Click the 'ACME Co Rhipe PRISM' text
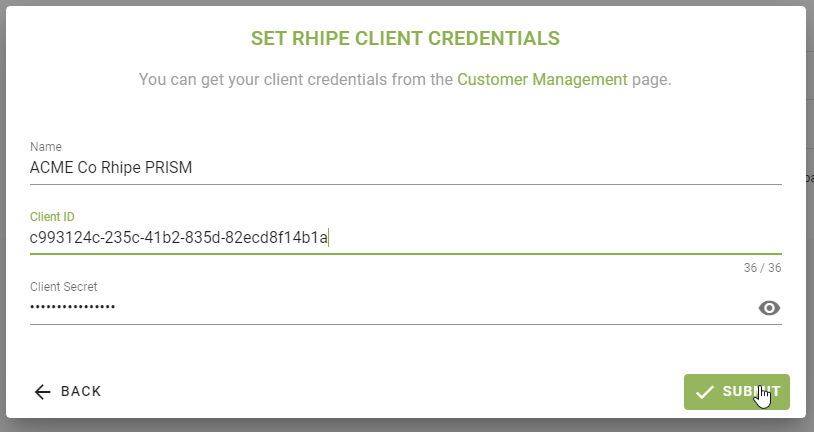814x432 pixels. pyautogui.click(x=111, y=168)
